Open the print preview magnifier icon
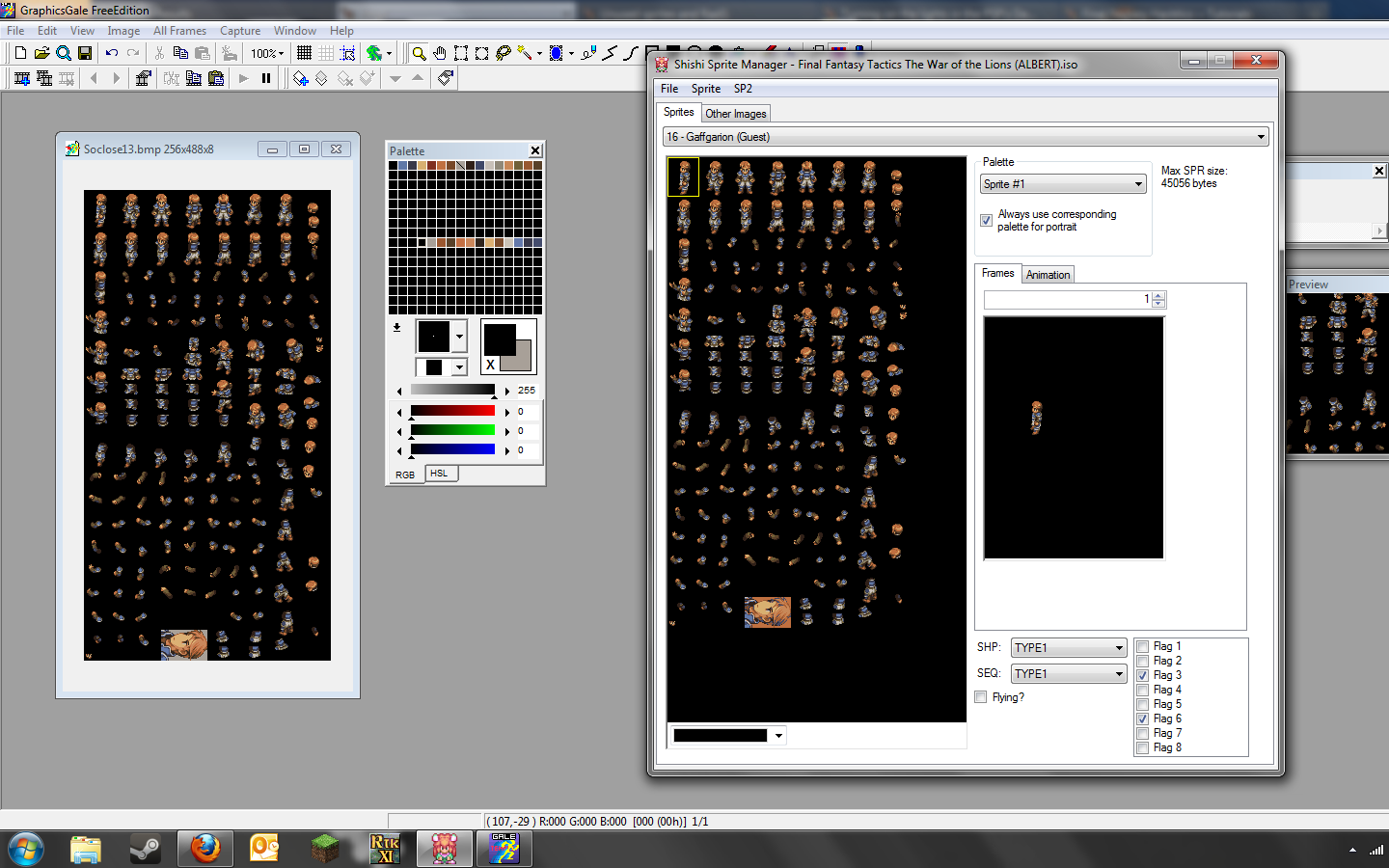This screenshot has height=868, width=1389. [x=63, y=53]
